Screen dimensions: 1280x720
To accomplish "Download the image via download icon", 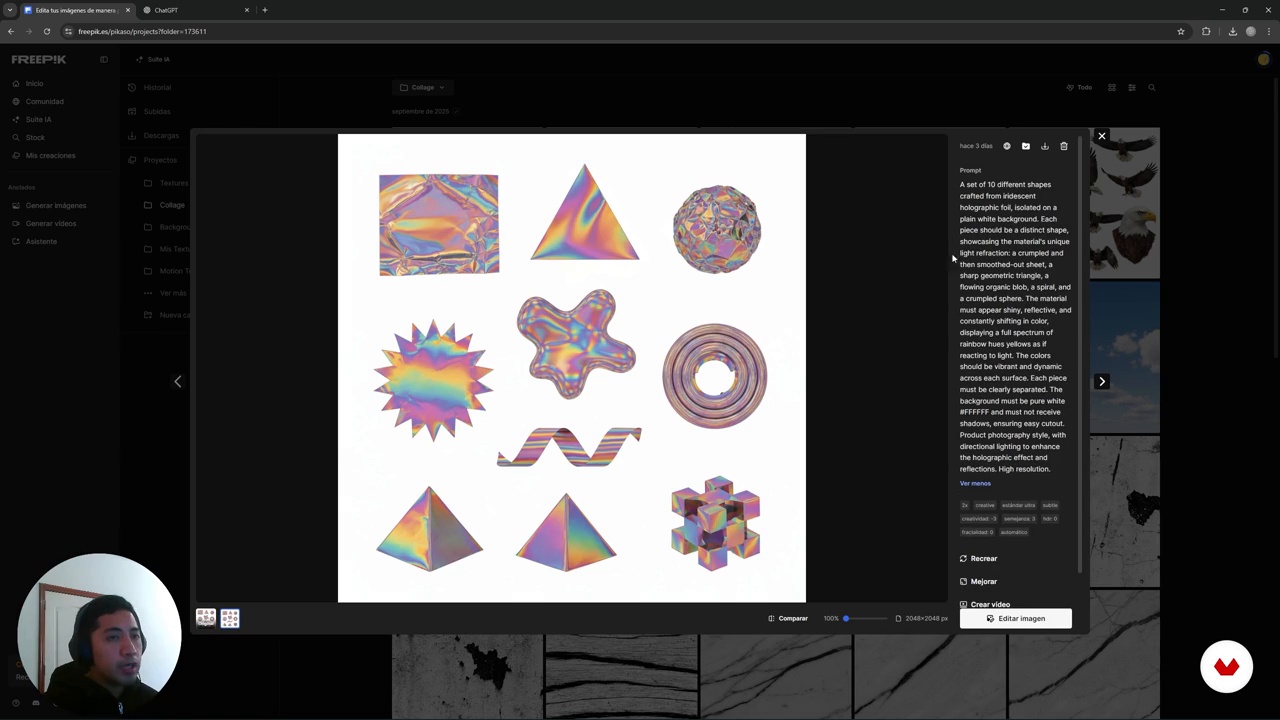I will pos(1045,146).
